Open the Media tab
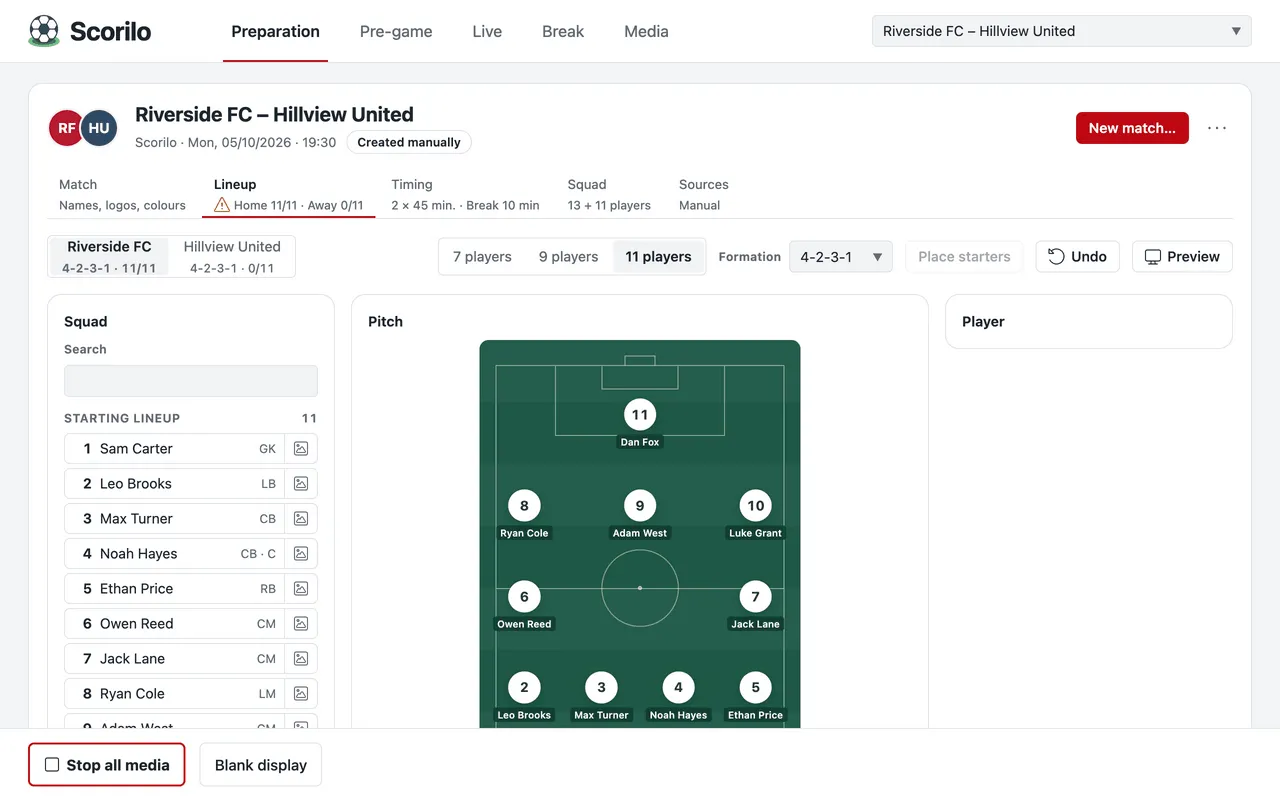 pyautogui.click(x=646, y=31)
